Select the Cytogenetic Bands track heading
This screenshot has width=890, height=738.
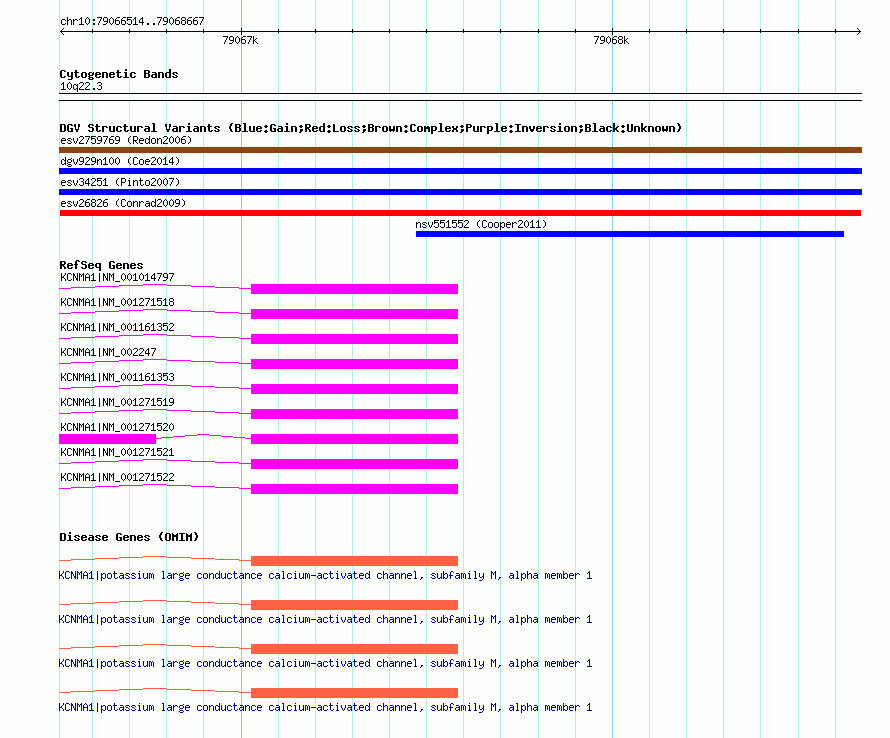(x=119, y=74)
